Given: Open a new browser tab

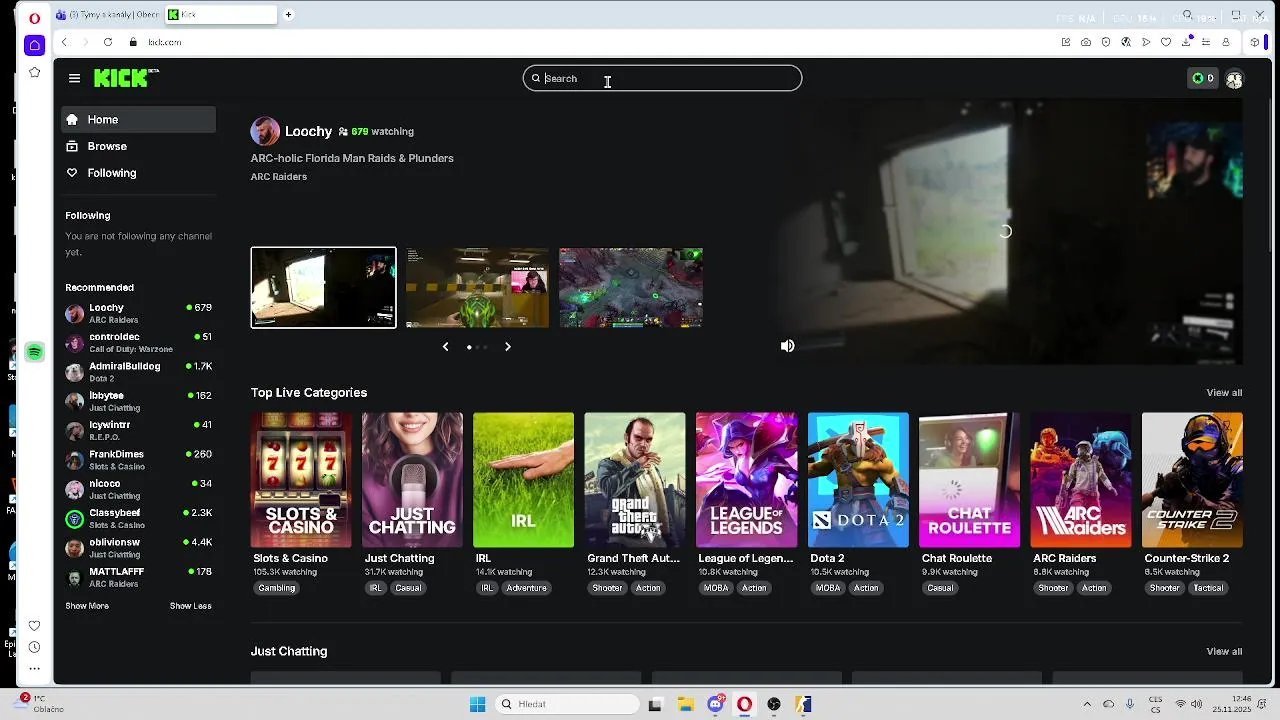Looking at the screenshot, I should [x=288, y=15].
